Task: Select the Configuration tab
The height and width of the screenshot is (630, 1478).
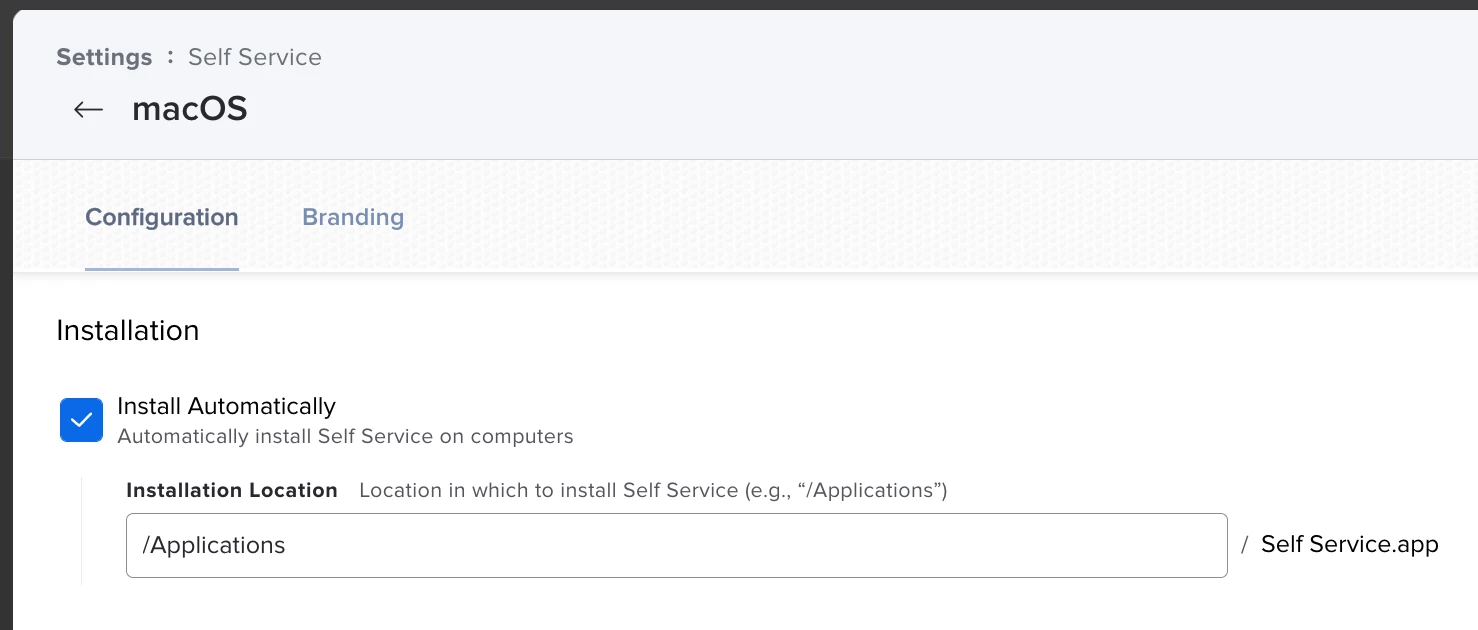Action: pos(162,217)
